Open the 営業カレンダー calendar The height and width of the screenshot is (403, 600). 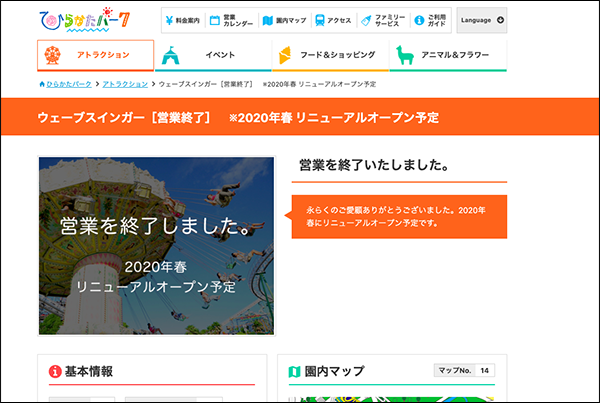point(228,20)
